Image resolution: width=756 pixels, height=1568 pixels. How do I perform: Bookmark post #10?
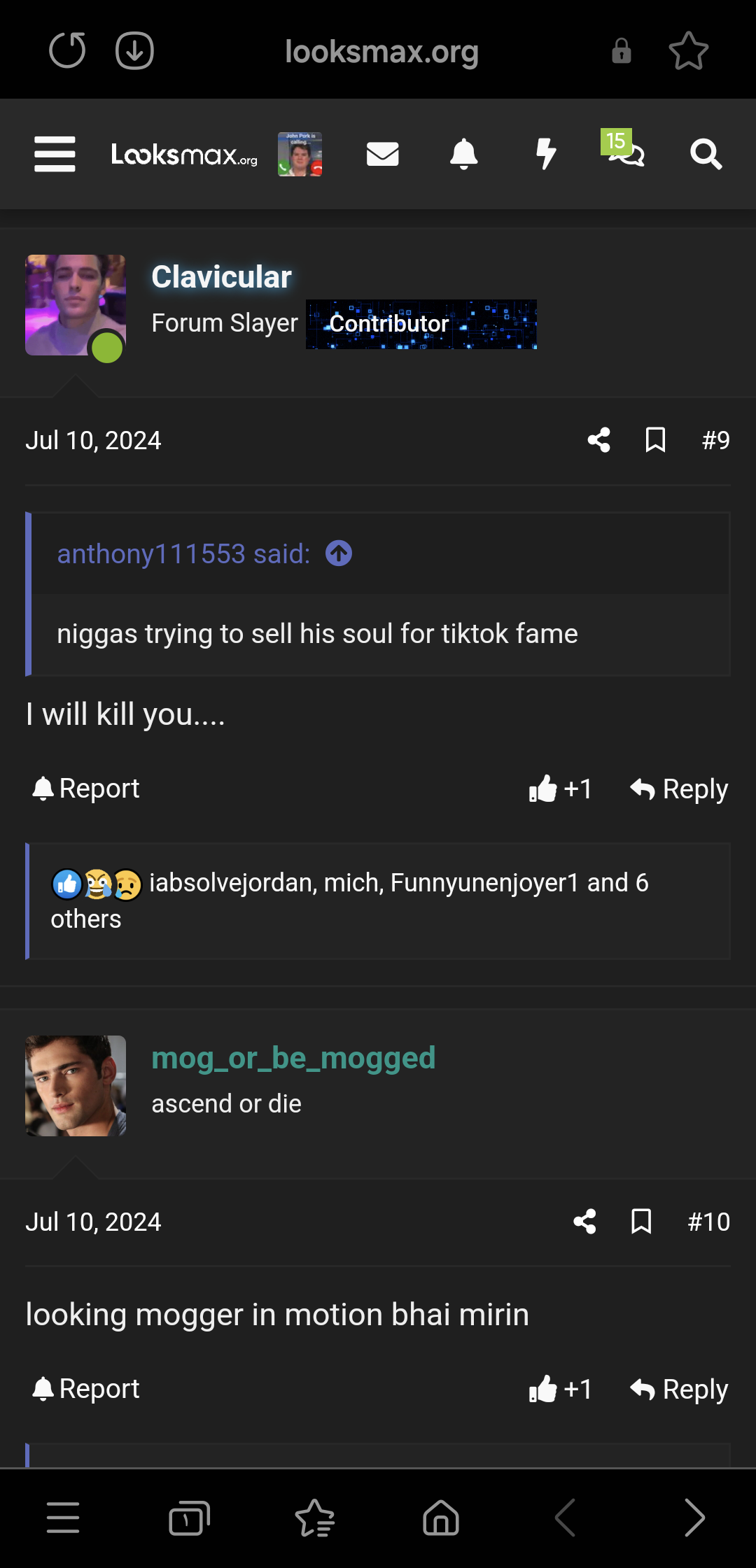point(641,1222)
